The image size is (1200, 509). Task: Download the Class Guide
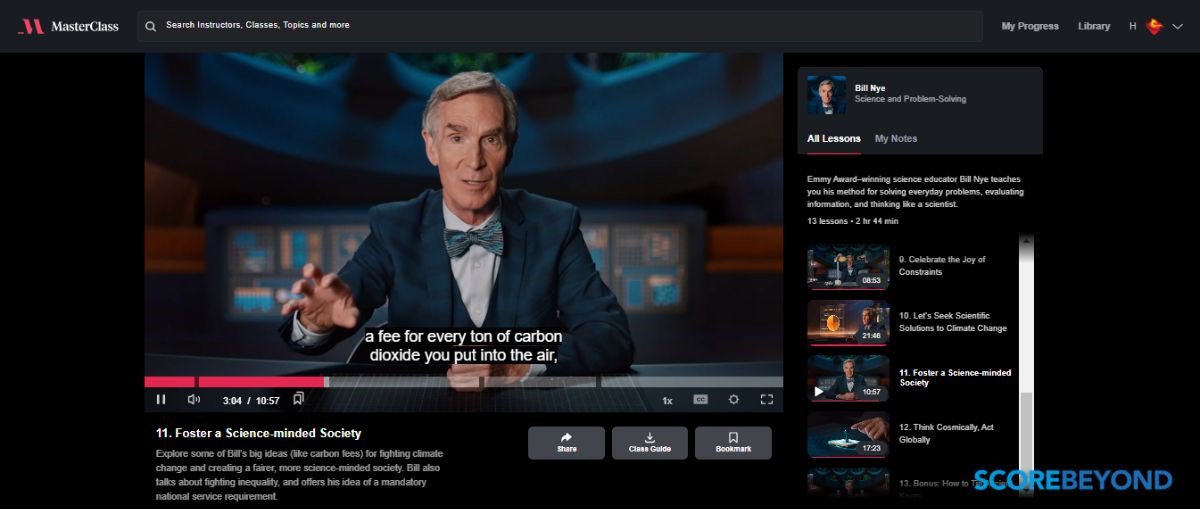(x=649, y=442)
